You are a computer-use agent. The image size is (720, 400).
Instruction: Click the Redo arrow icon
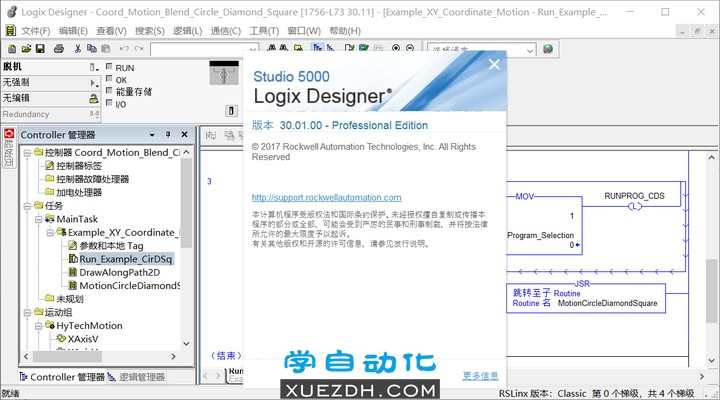coord(139,48)
